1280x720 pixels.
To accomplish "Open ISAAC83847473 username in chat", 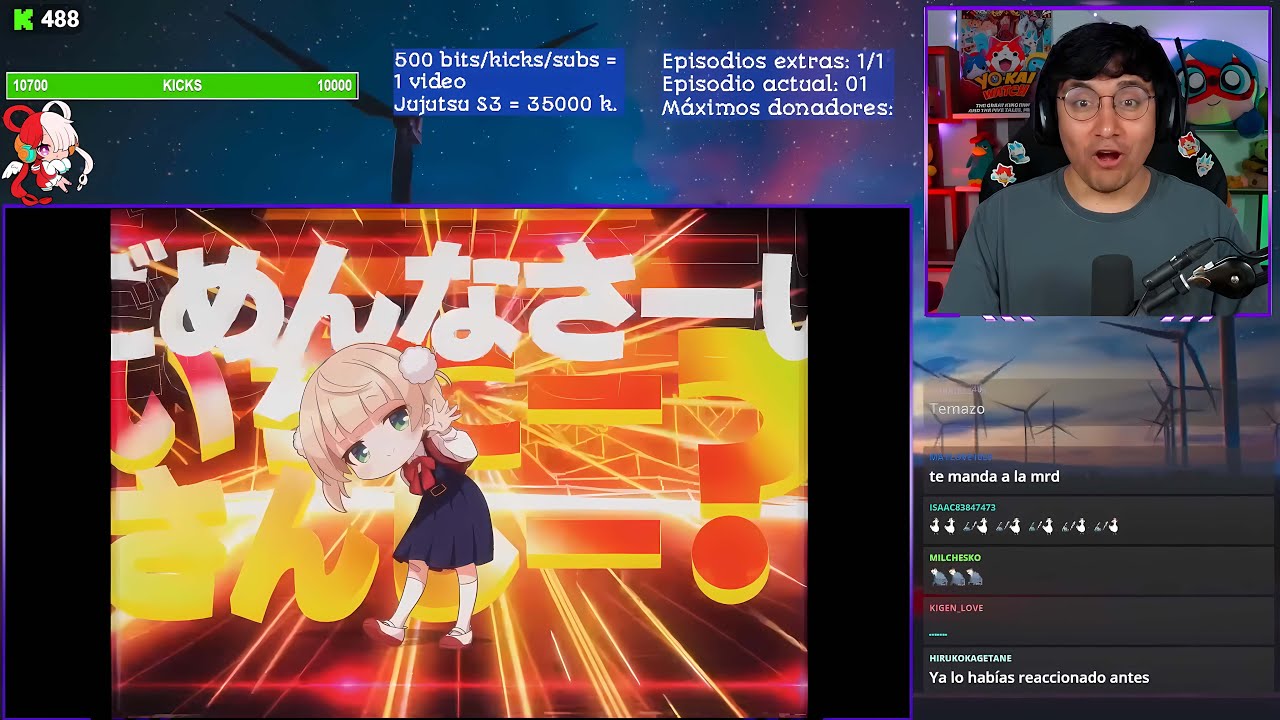I will (x=962, y=508).
